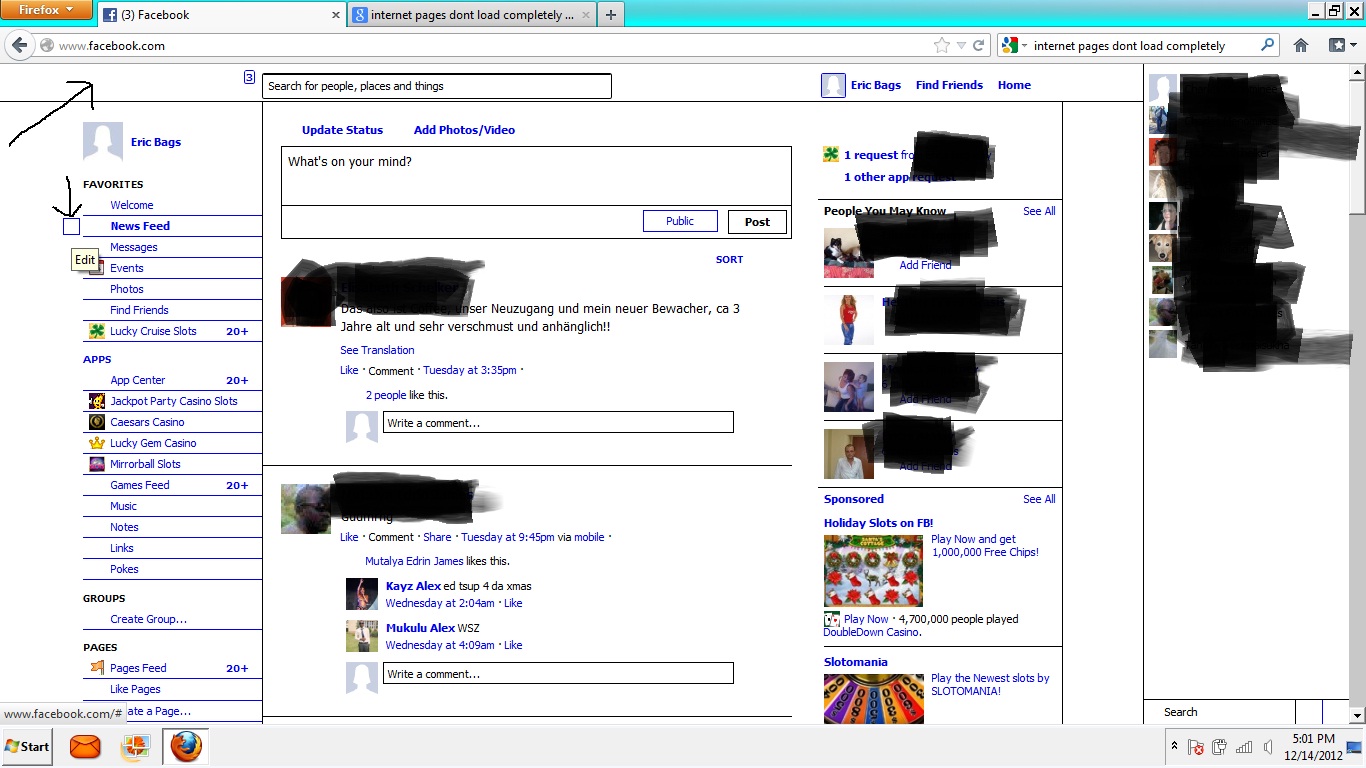Image resolution: width=1366 pixels, height=768 pixels.
Task: Open News Feed in Favorites
Action: click(140, 226)
